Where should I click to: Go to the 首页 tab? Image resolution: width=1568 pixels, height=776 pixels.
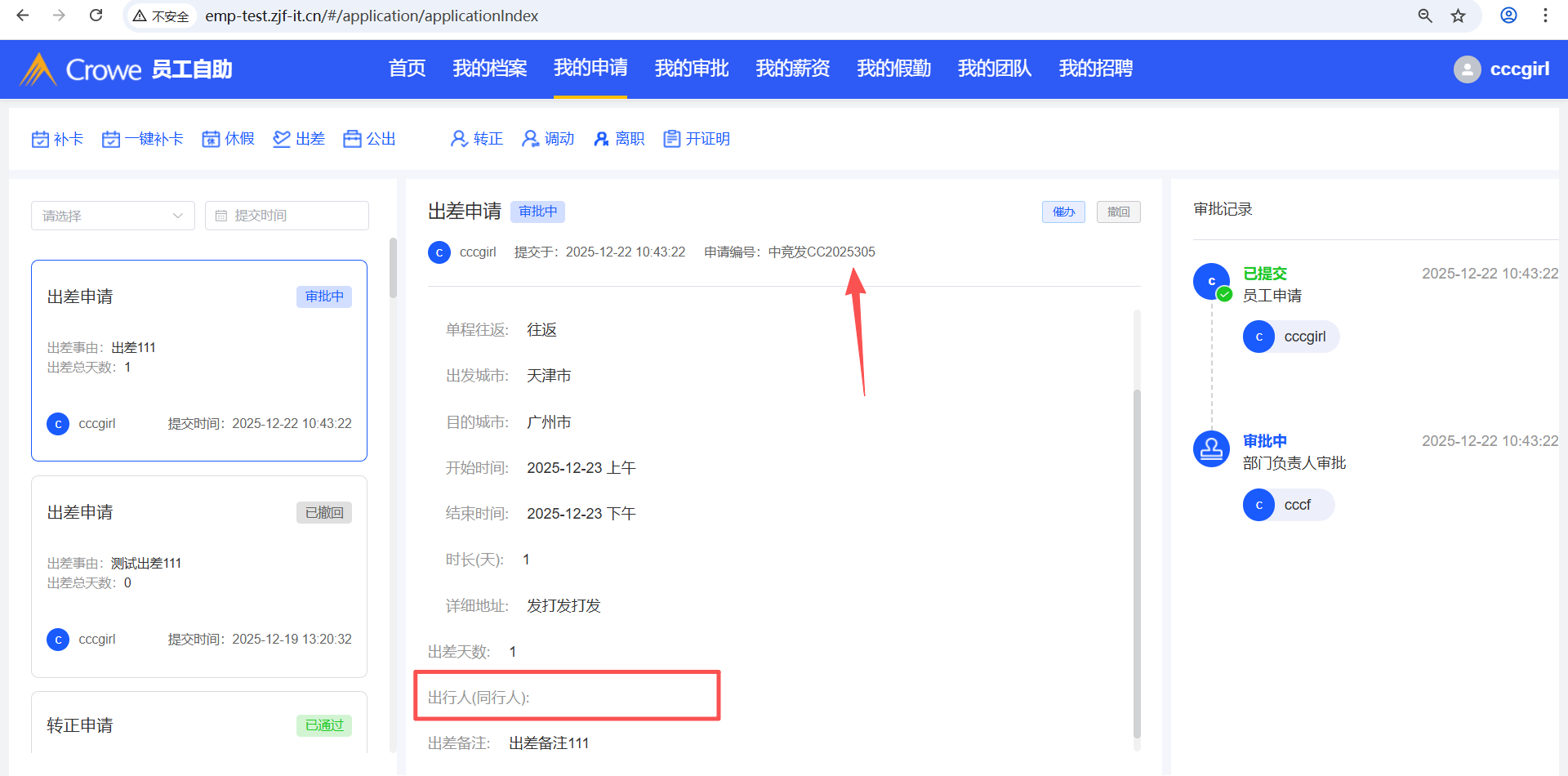pyautogui.click(x=408, y=69)
